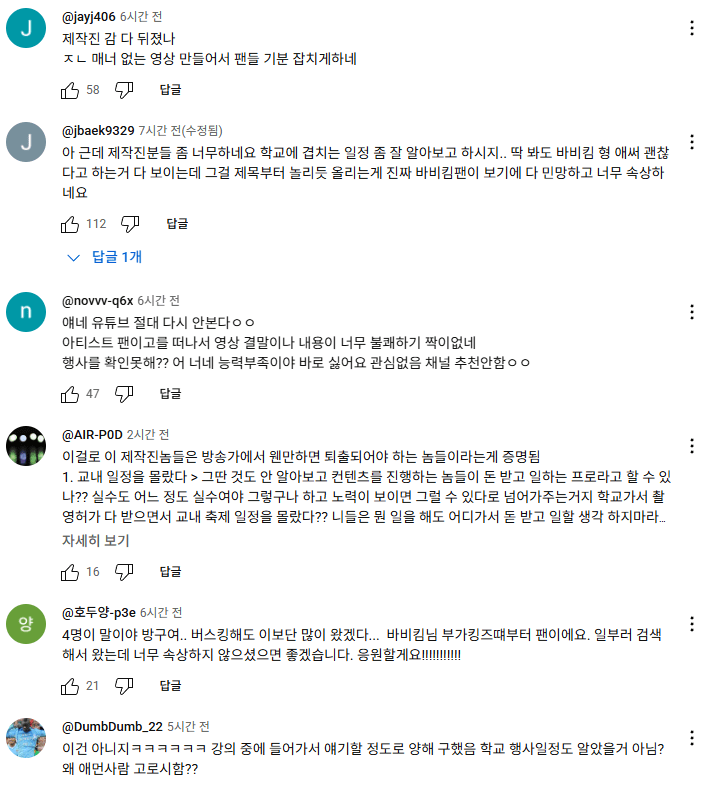Open three-dot menu for @DumbDumb_22 comment
This screenshot has width=715, height=787.
[x=692, y=738]
